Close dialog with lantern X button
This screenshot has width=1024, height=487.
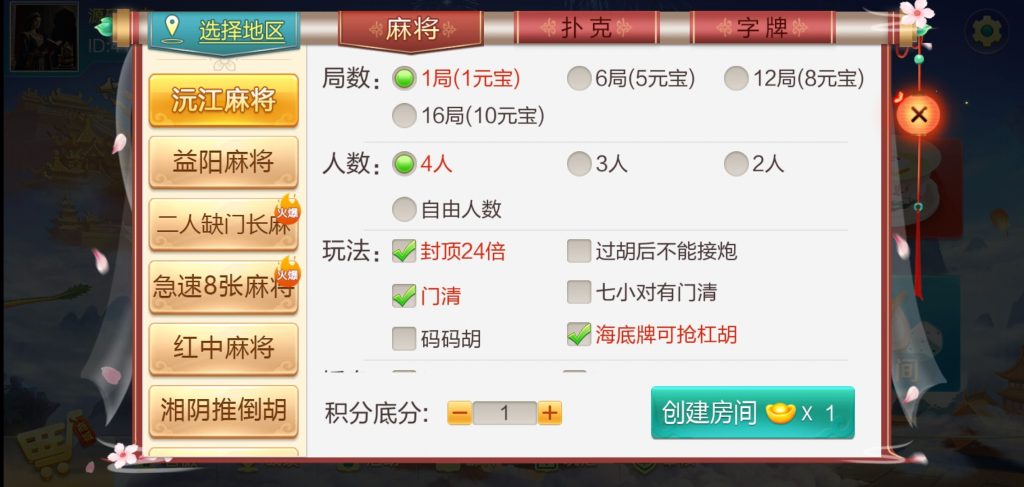click(x=918, y=116)
